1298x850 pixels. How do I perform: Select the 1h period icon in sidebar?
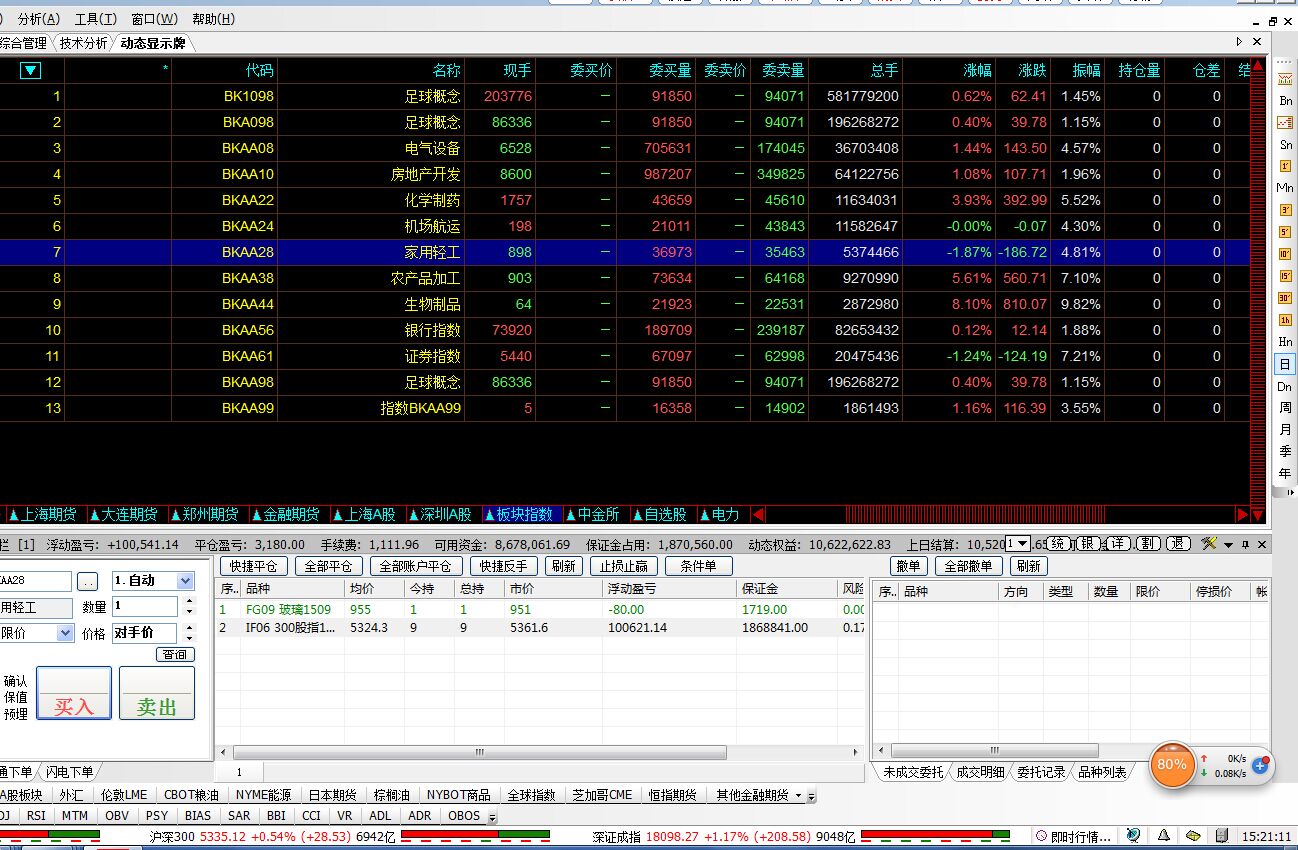pos(1285,320)
